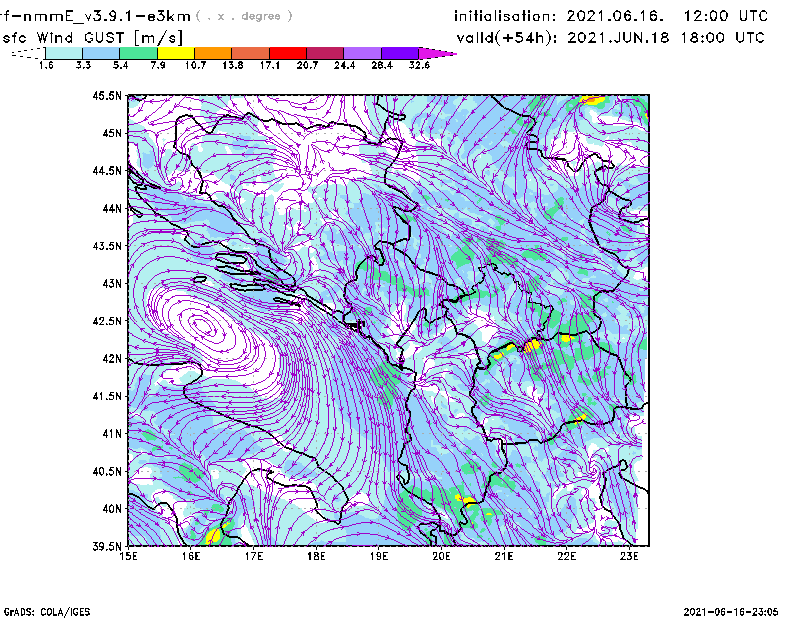This screenshot has height=618, width=800.
Task: Click the legend value 24.4
Action: (344, 65)
